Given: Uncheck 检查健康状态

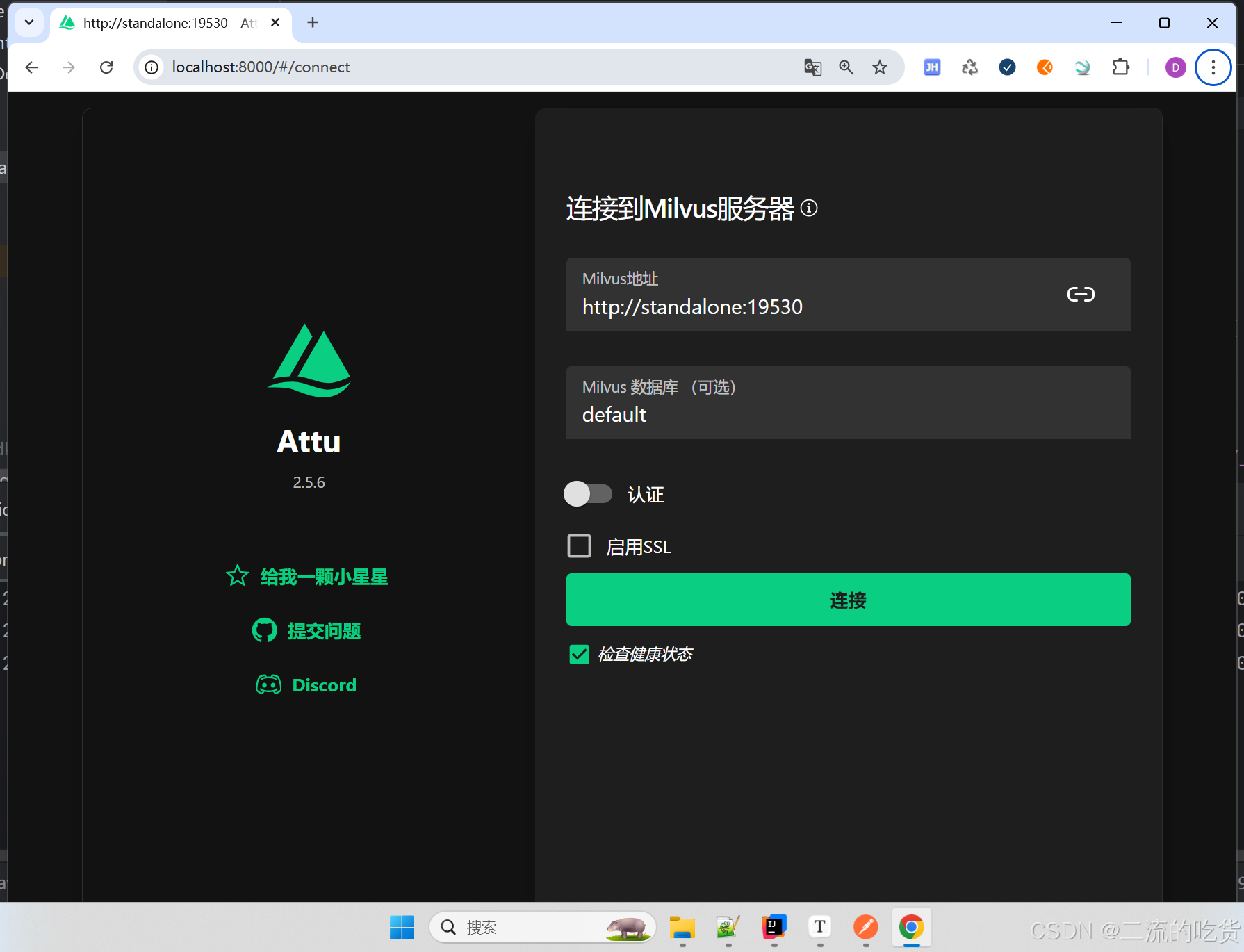Looking at the screenshot, I should click(579, 653).
